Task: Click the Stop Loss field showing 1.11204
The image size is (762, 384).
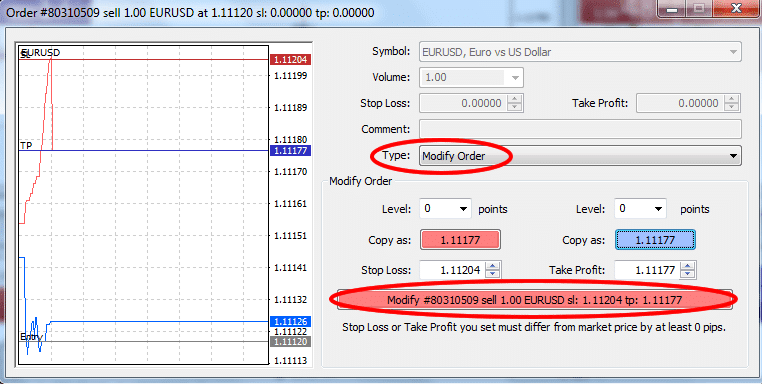Action: [453, 270]
